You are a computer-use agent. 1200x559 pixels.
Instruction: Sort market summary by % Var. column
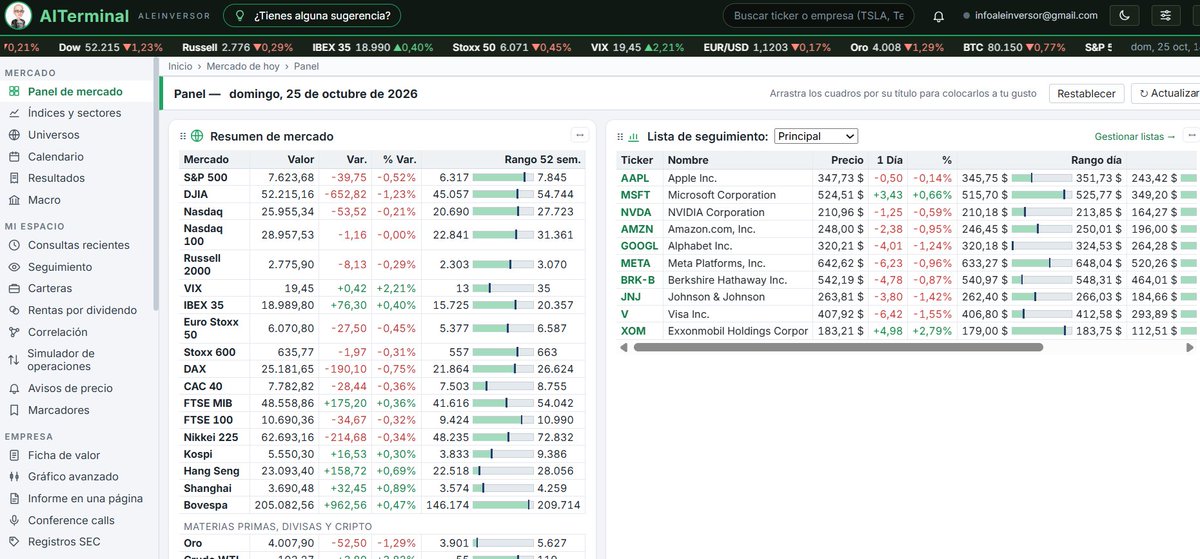(400, 160)
